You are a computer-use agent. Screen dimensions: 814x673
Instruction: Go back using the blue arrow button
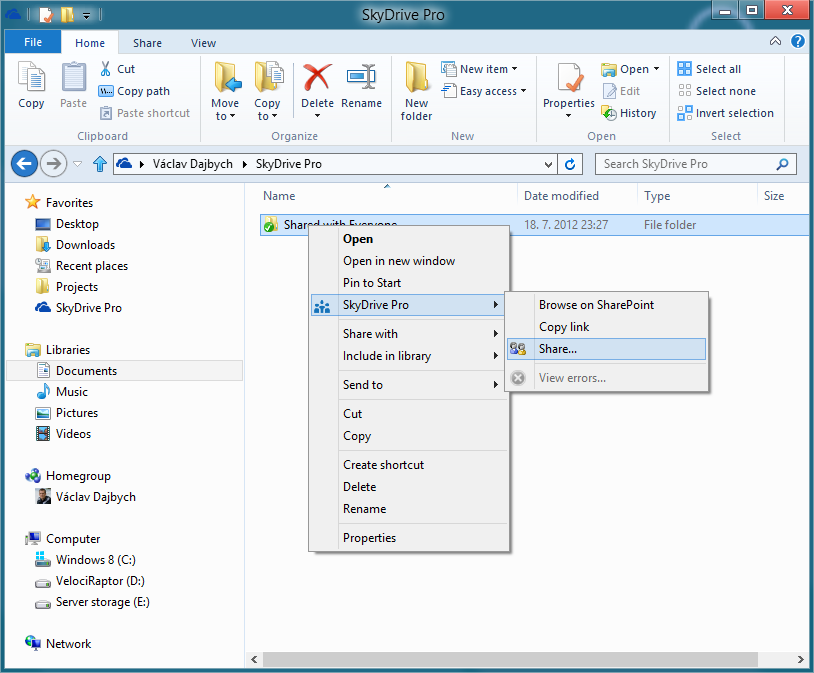tap(24, 164)
